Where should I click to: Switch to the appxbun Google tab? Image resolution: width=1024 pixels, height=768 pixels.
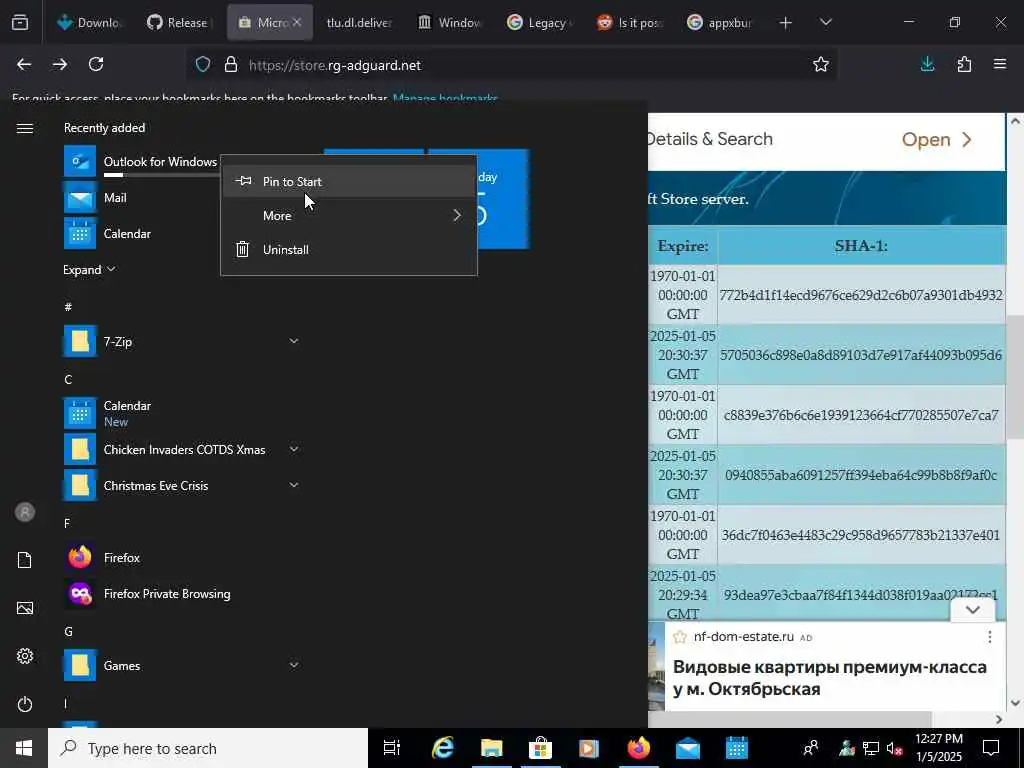720,23
